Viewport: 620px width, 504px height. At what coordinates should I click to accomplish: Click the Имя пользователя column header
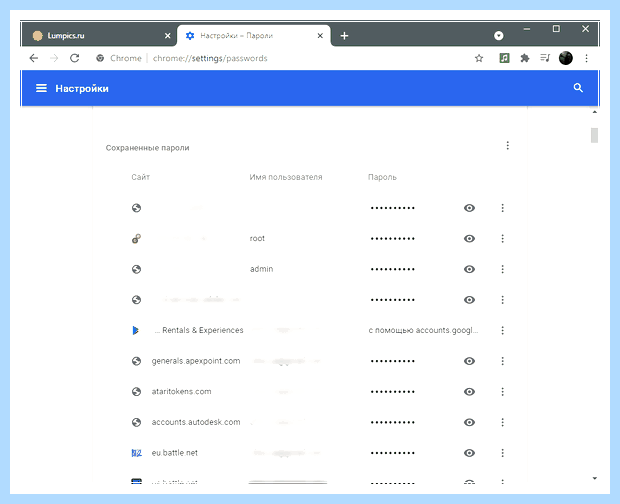click(x=286, y=177)
